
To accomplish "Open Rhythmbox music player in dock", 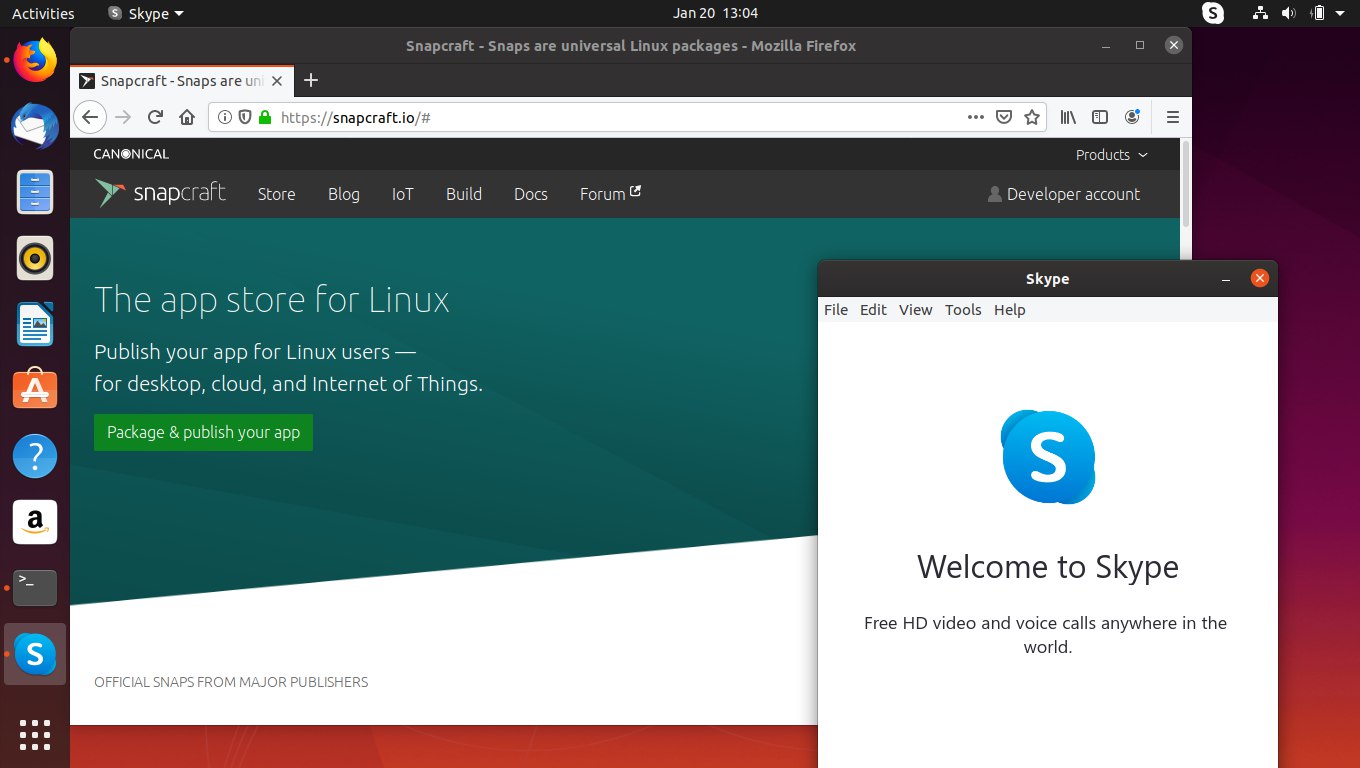I will [35, 258].
